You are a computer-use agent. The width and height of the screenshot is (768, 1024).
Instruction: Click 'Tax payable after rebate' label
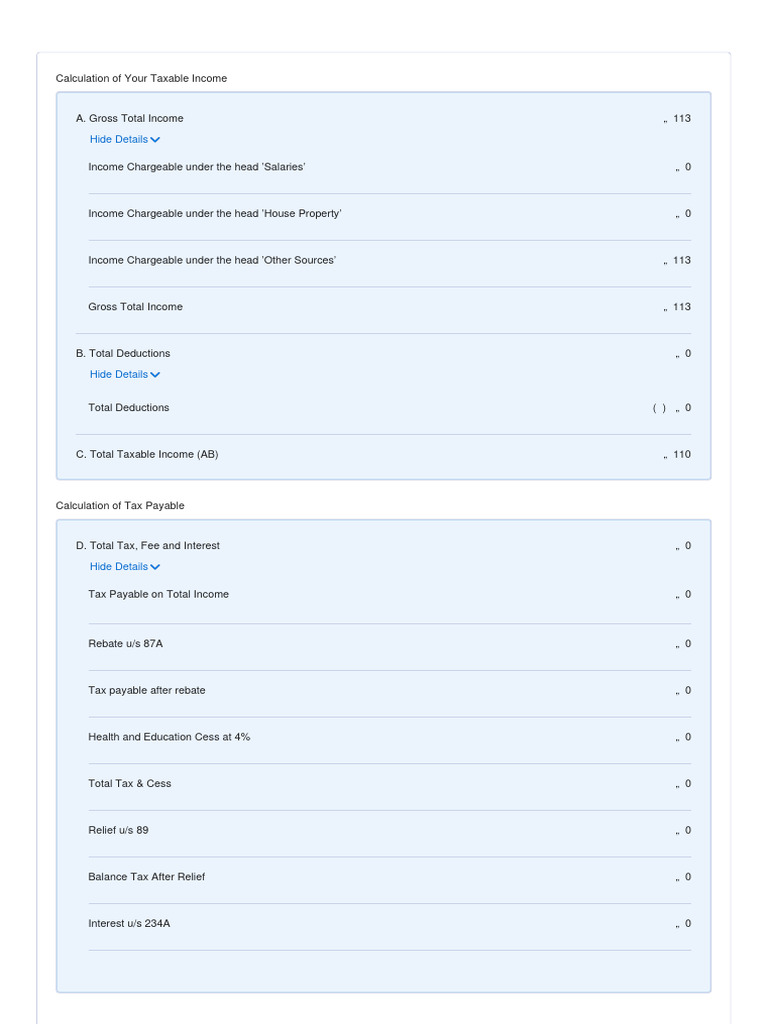(147, 690)
